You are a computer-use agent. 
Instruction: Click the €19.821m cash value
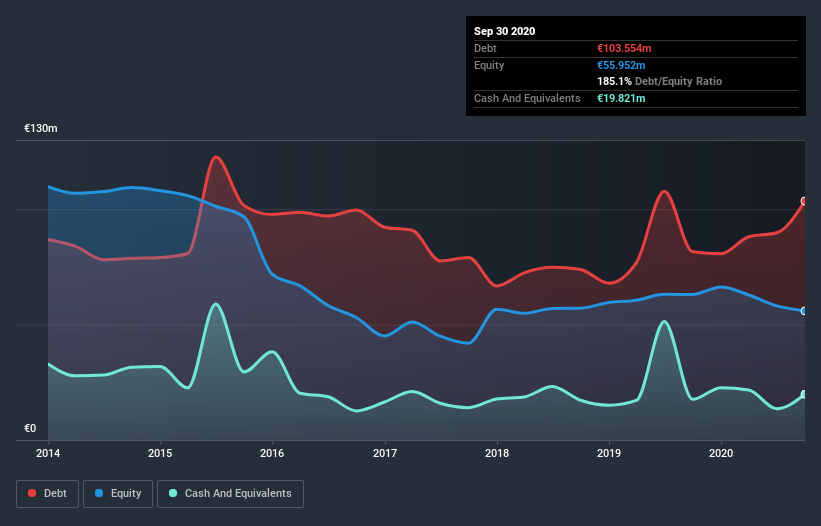[621, 98]
